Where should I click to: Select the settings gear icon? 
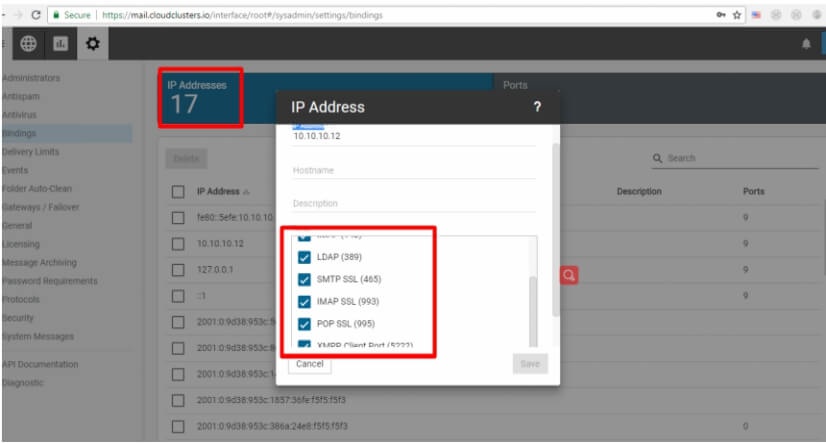pos(93,43)
